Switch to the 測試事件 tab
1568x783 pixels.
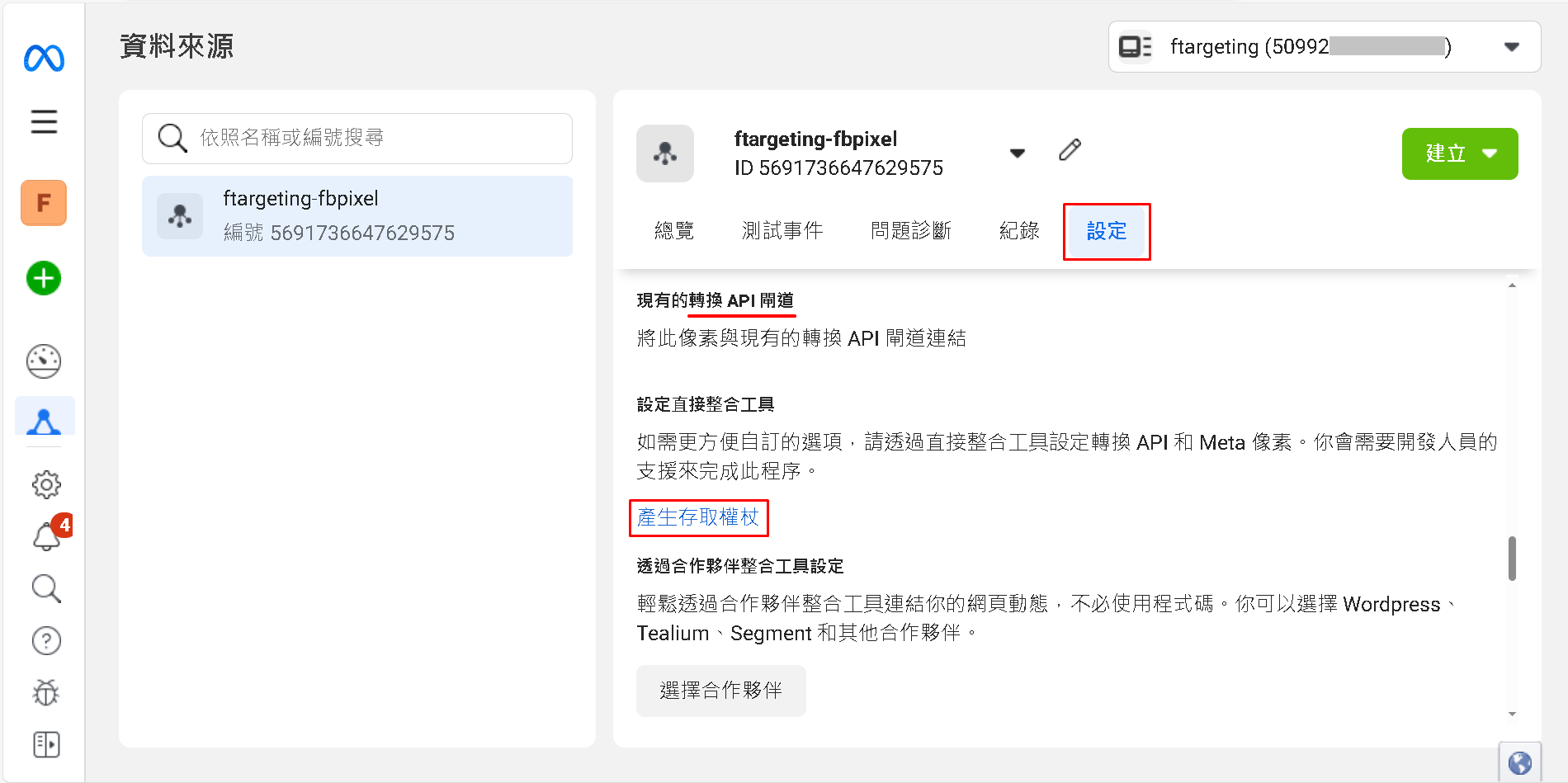coord(782,231)
